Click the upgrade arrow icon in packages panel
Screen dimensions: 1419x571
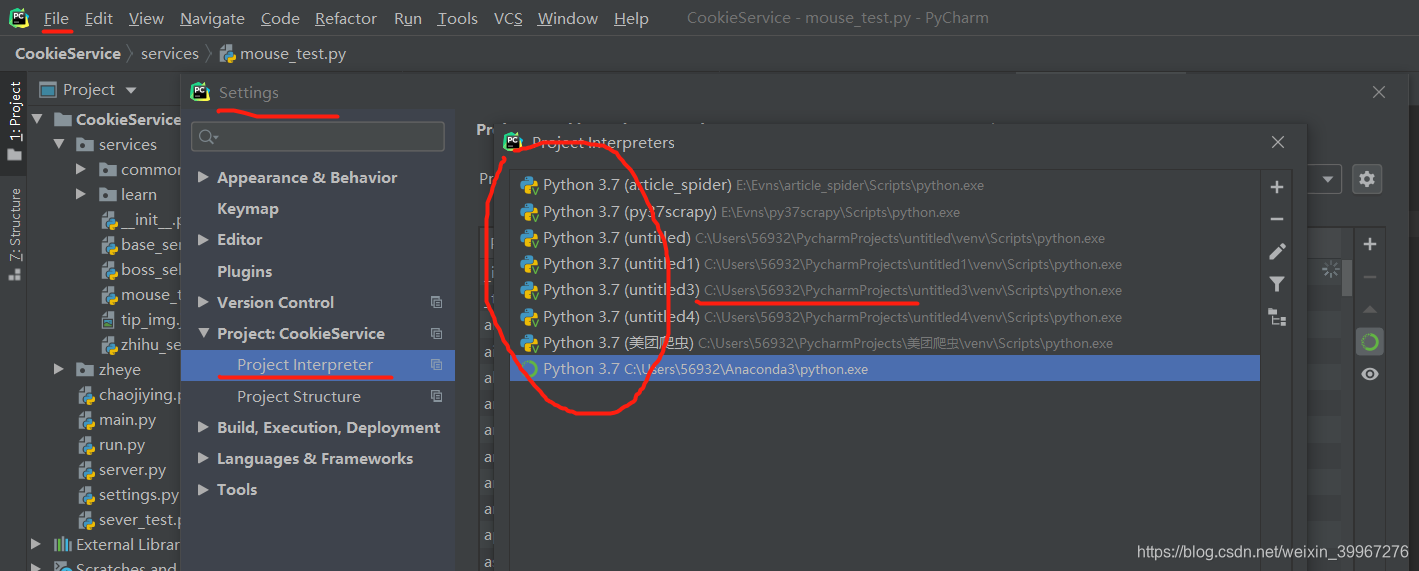1370,310
